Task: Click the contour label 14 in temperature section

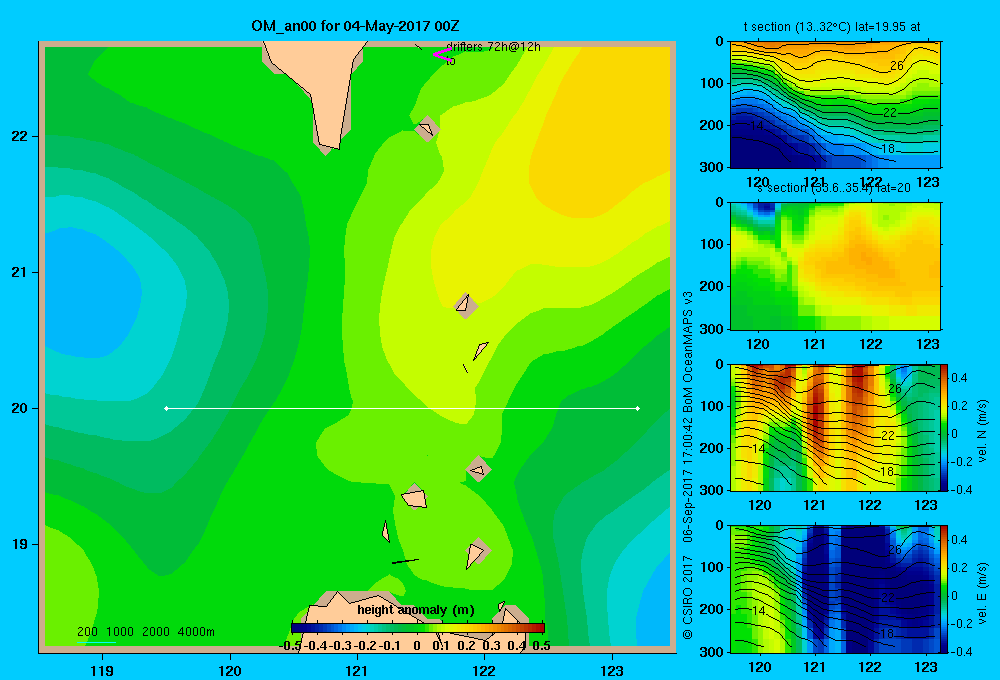Action: pos(756,126)
